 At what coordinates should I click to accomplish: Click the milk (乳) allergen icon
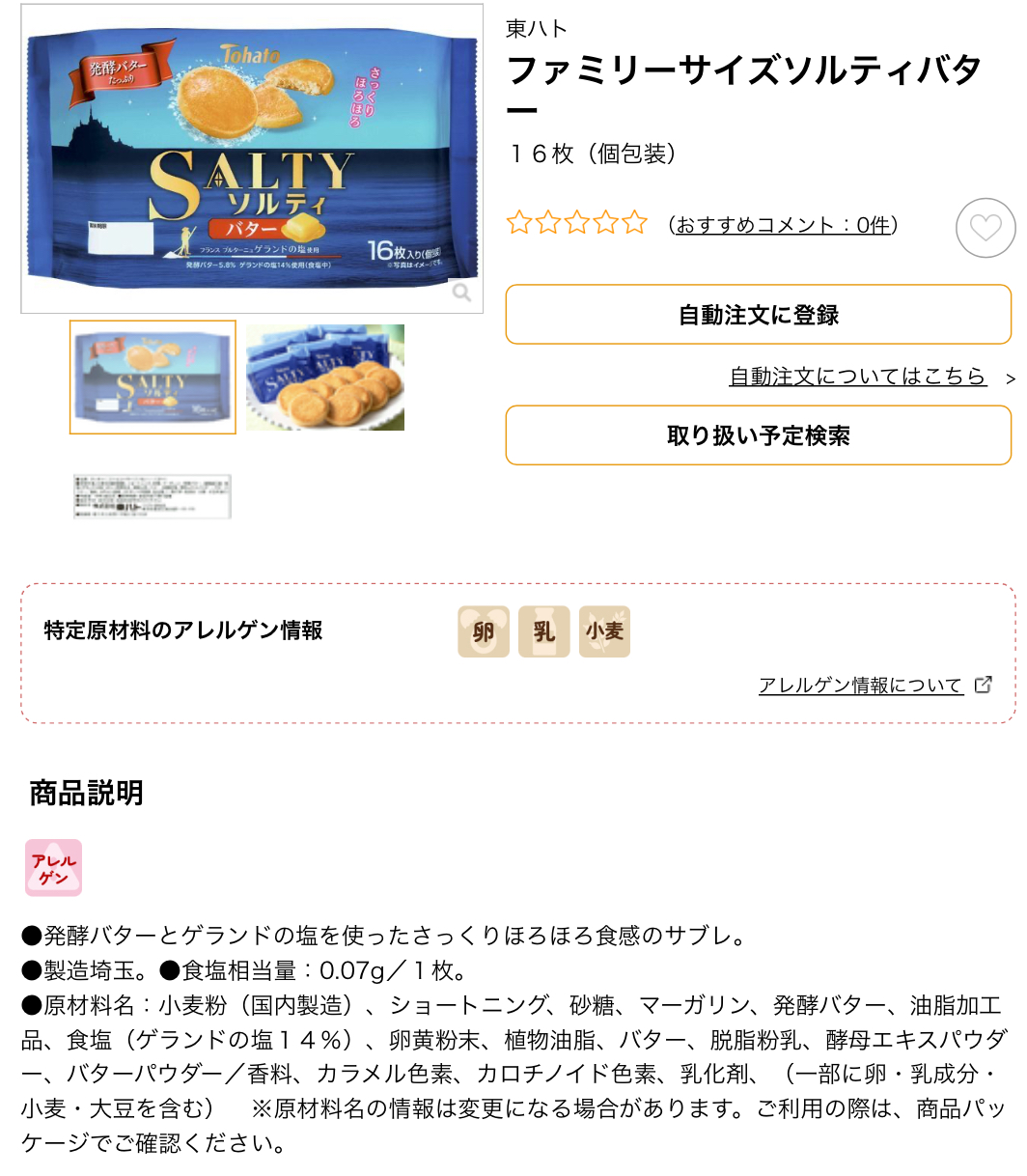544,631
